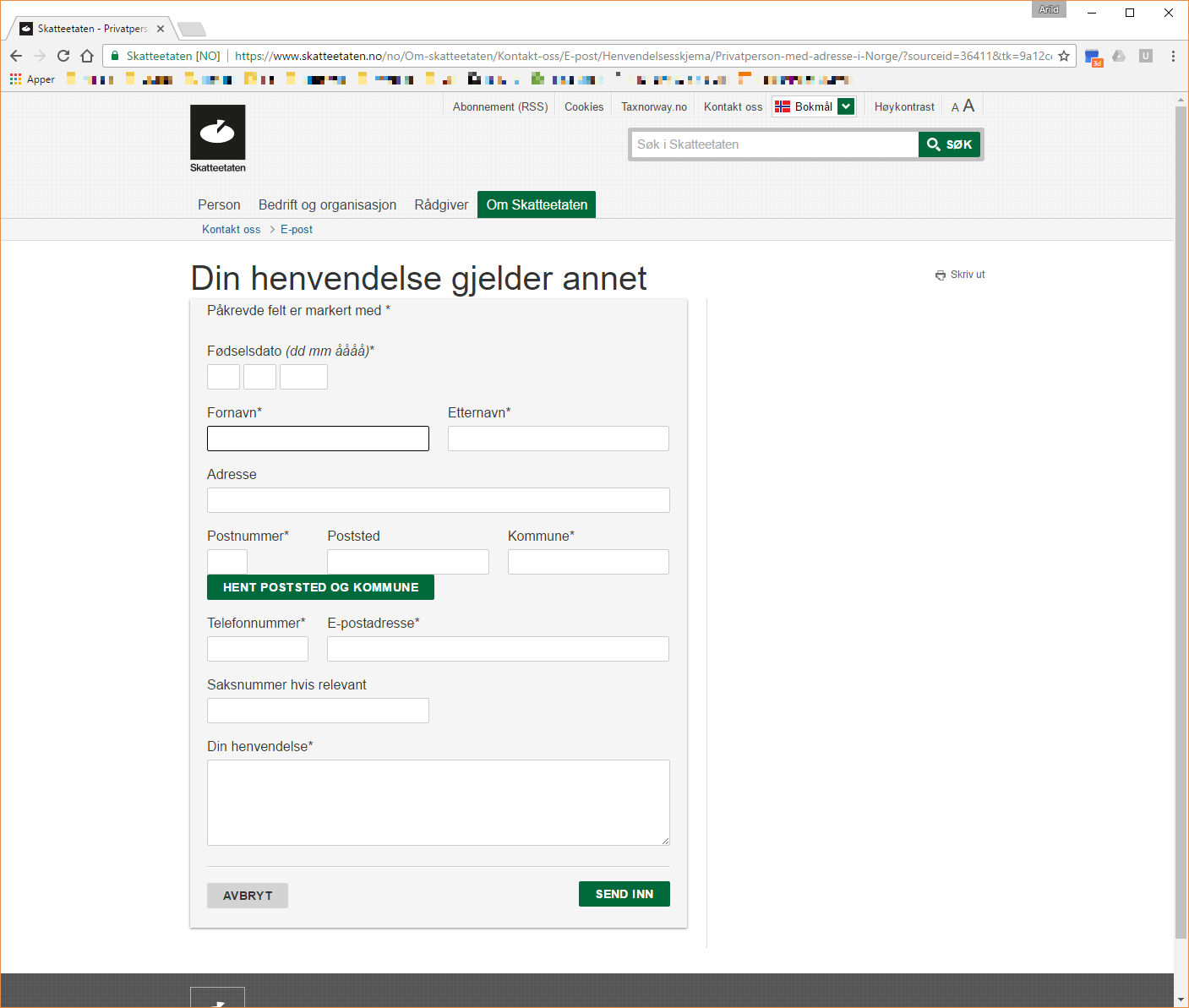Open the Om Skatteetaten tab
1189x1008 pixels.
click(537, 204)
